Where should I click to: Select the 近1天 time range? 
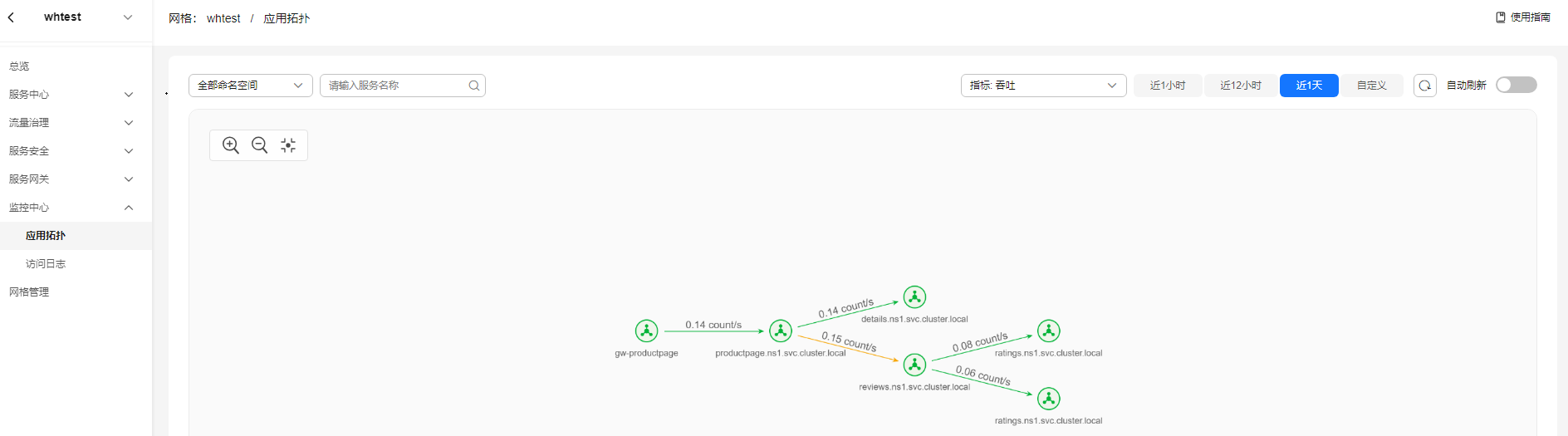coord(1309,86)
